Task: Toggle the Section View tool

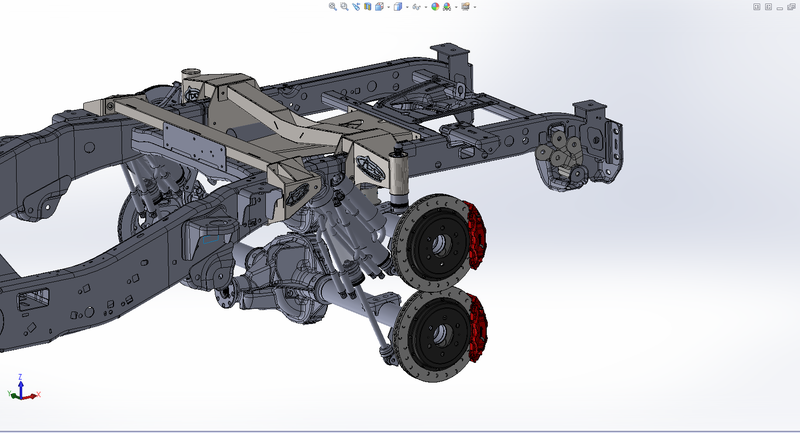Action: 367,7
